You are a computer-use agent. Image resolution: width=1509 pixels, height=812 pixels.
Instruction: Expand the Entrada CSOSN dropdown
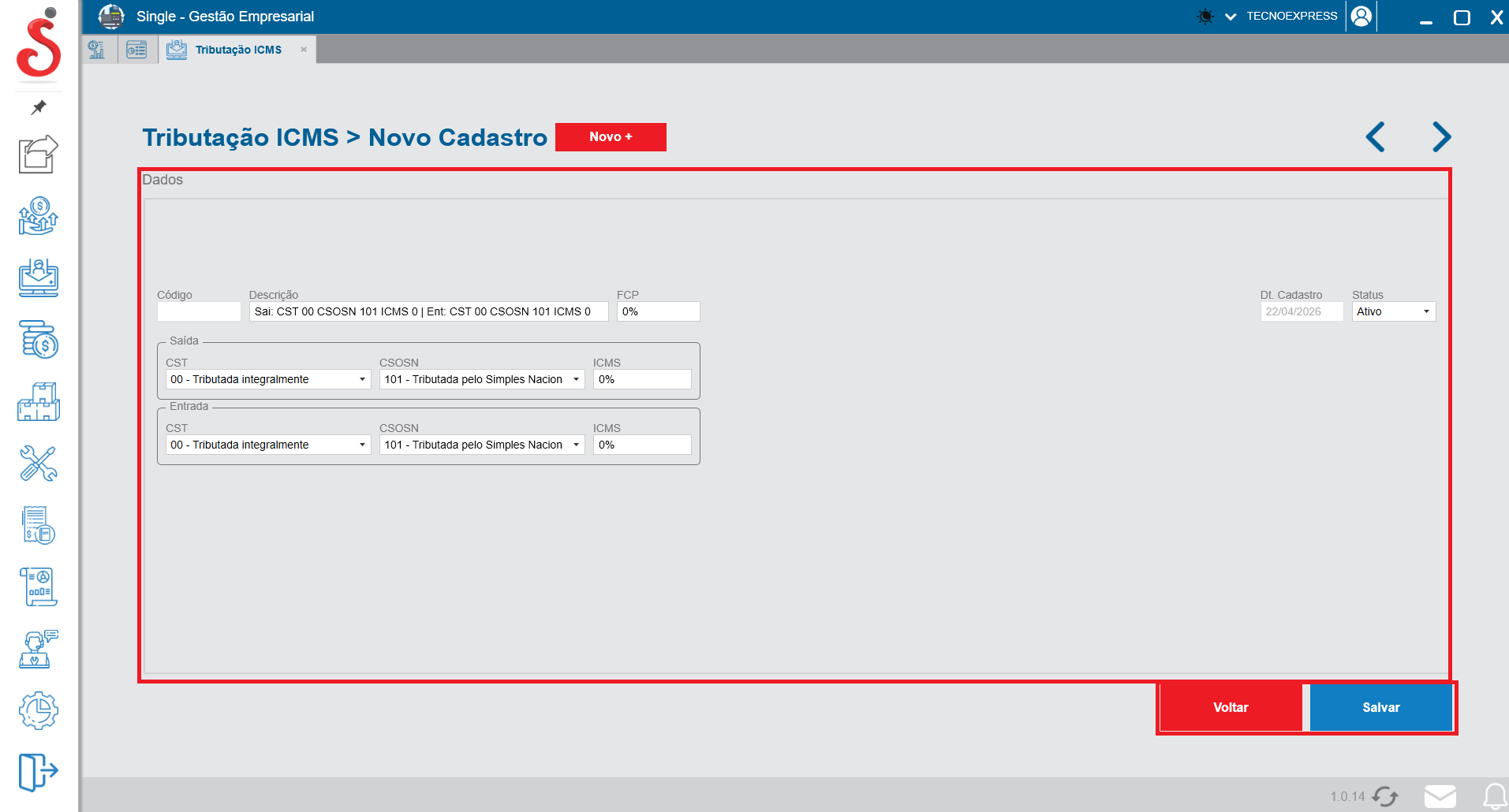point(481,445)
